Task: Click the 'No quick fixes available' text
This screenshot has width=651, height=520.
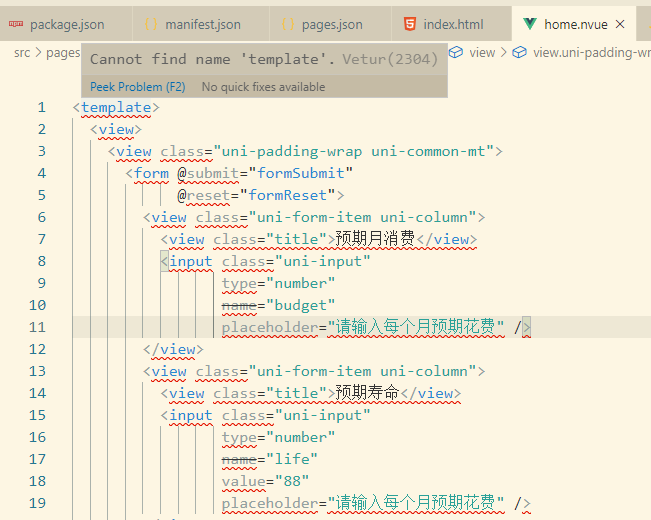Action: pos(263,87)
